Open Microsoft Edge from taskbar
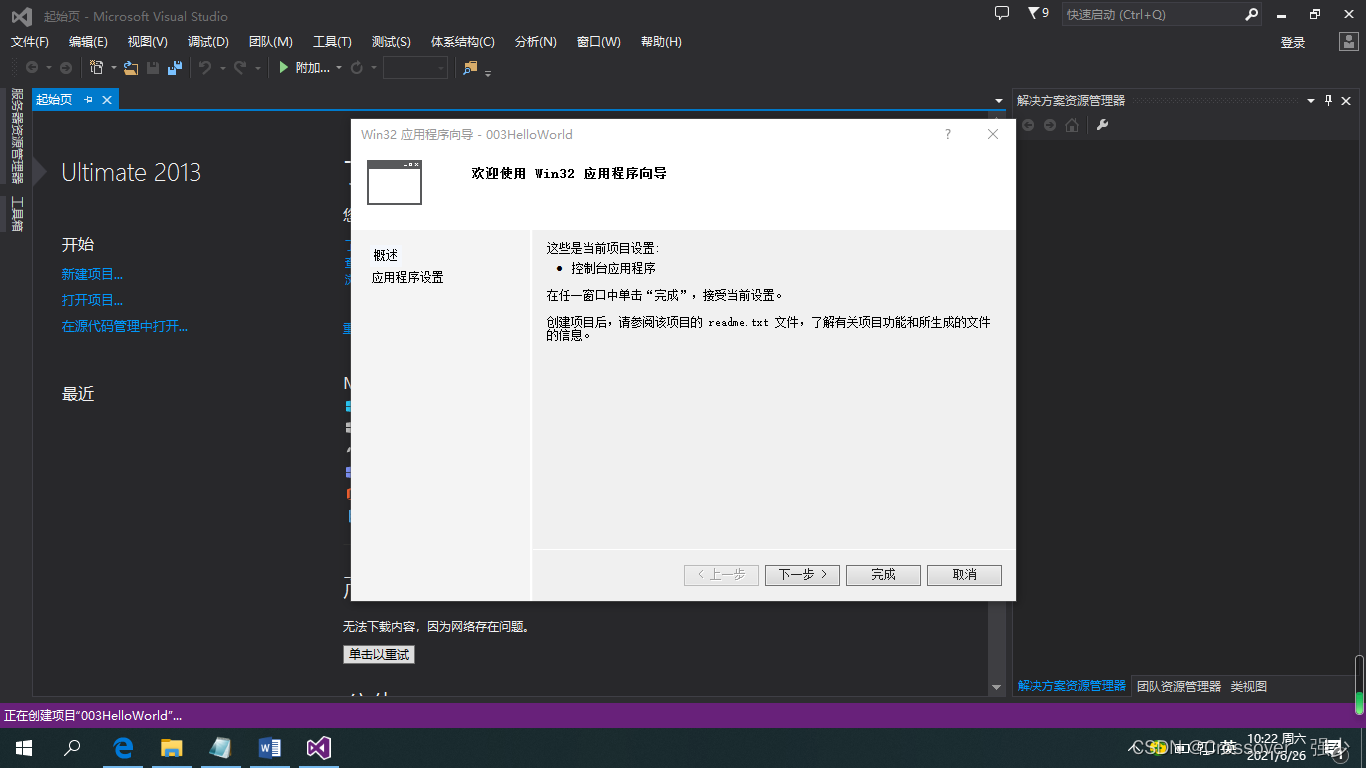This screenshot has height=768, width=1366. (124, 748)
